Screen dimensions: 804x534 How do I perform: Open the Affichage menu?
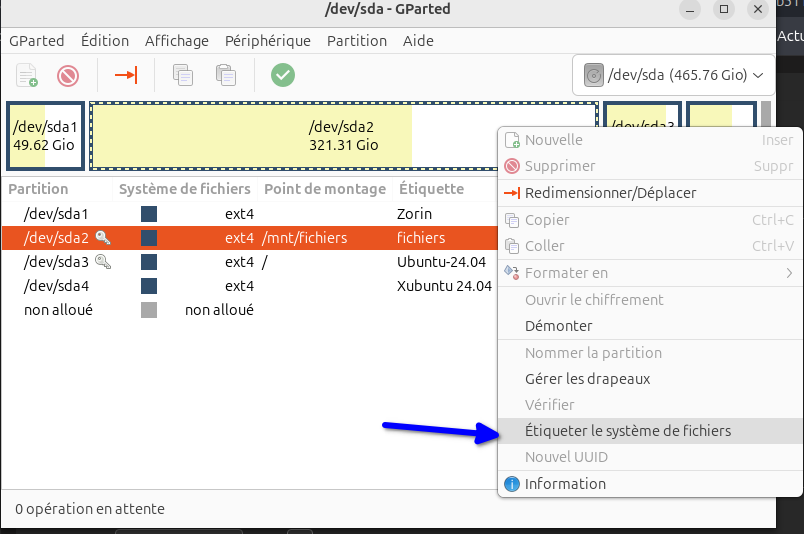point(176,41)
